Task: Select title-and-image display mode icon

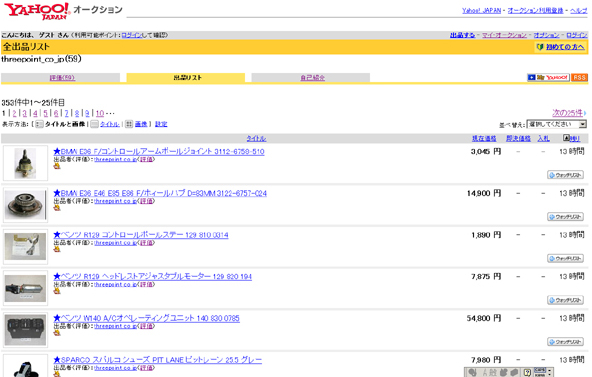Action: coord(39,124)
